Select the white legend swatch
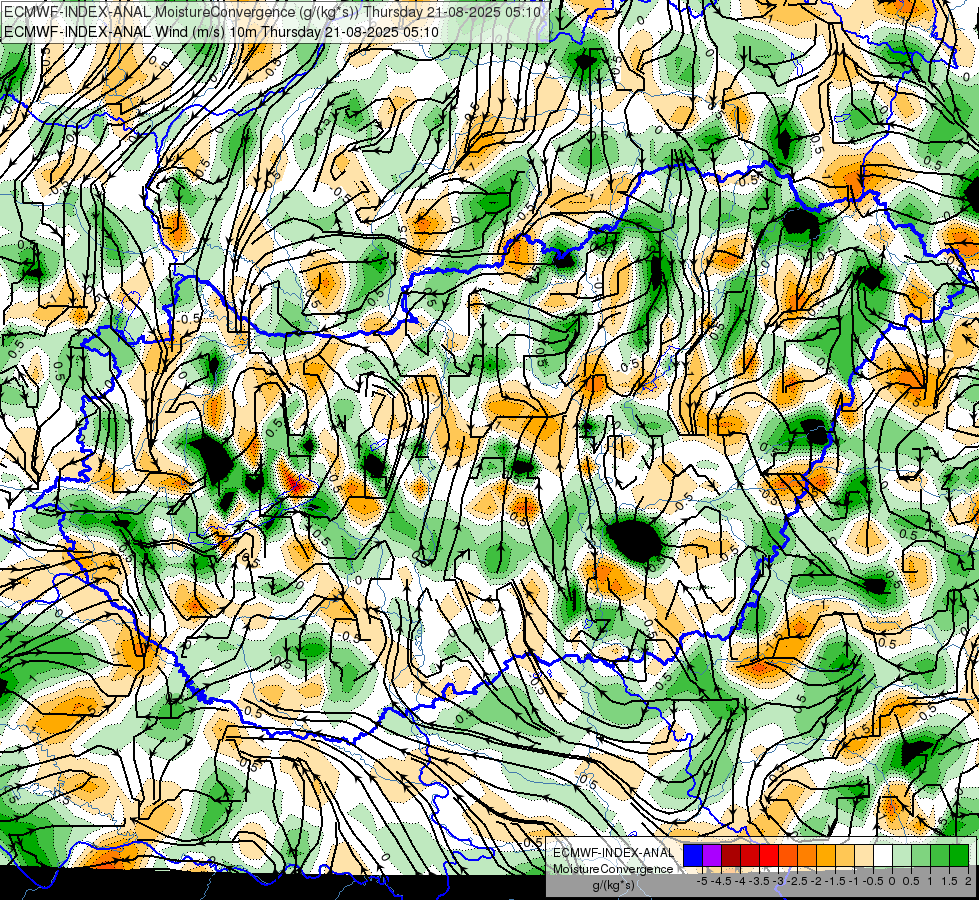Screen dimensions: 979x900 pyautogui.click(x=883, y=855)
